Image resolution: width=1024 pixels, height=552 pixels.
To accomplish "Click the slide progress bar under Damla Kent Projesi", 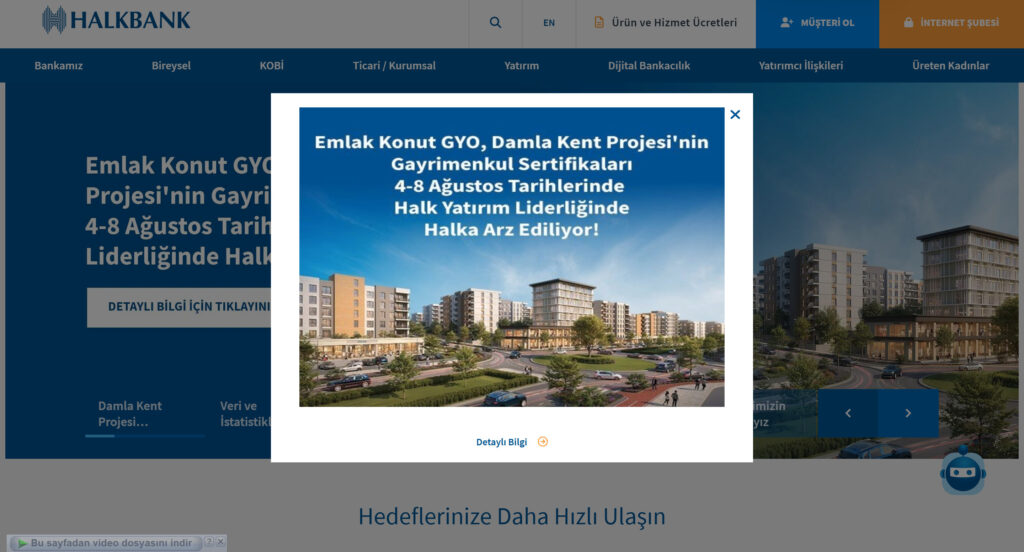I will [145, 436].
